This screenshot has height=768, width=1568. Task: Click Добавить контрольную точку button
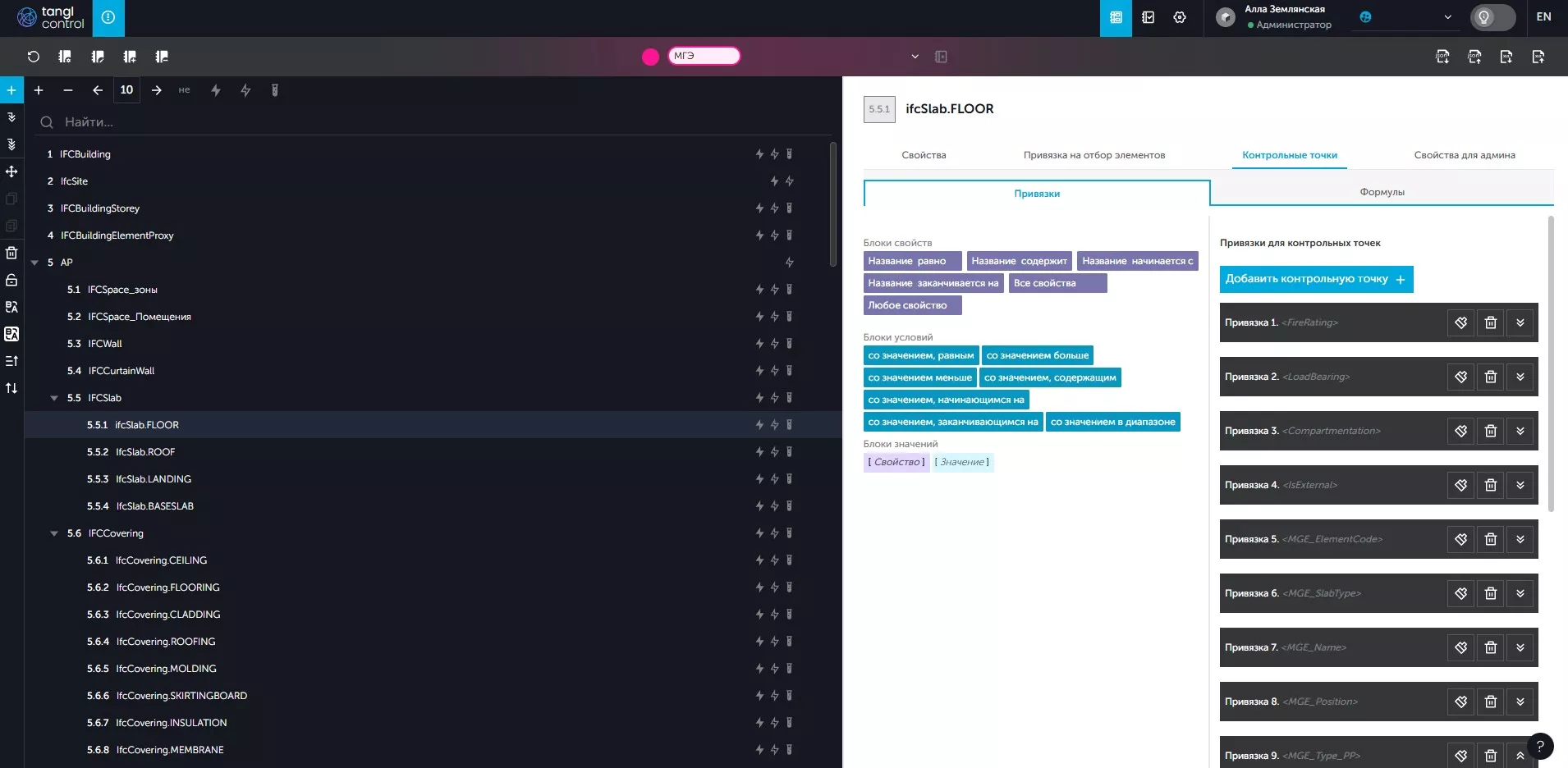tap(1315, 279)
